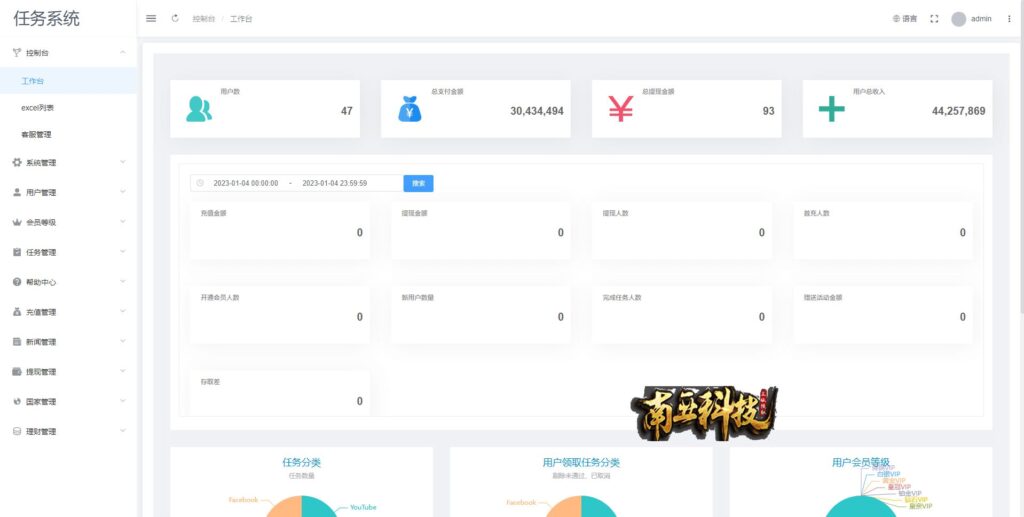Click the Facebook label in 用户领取任务分类 chart

tap(521, 503)
